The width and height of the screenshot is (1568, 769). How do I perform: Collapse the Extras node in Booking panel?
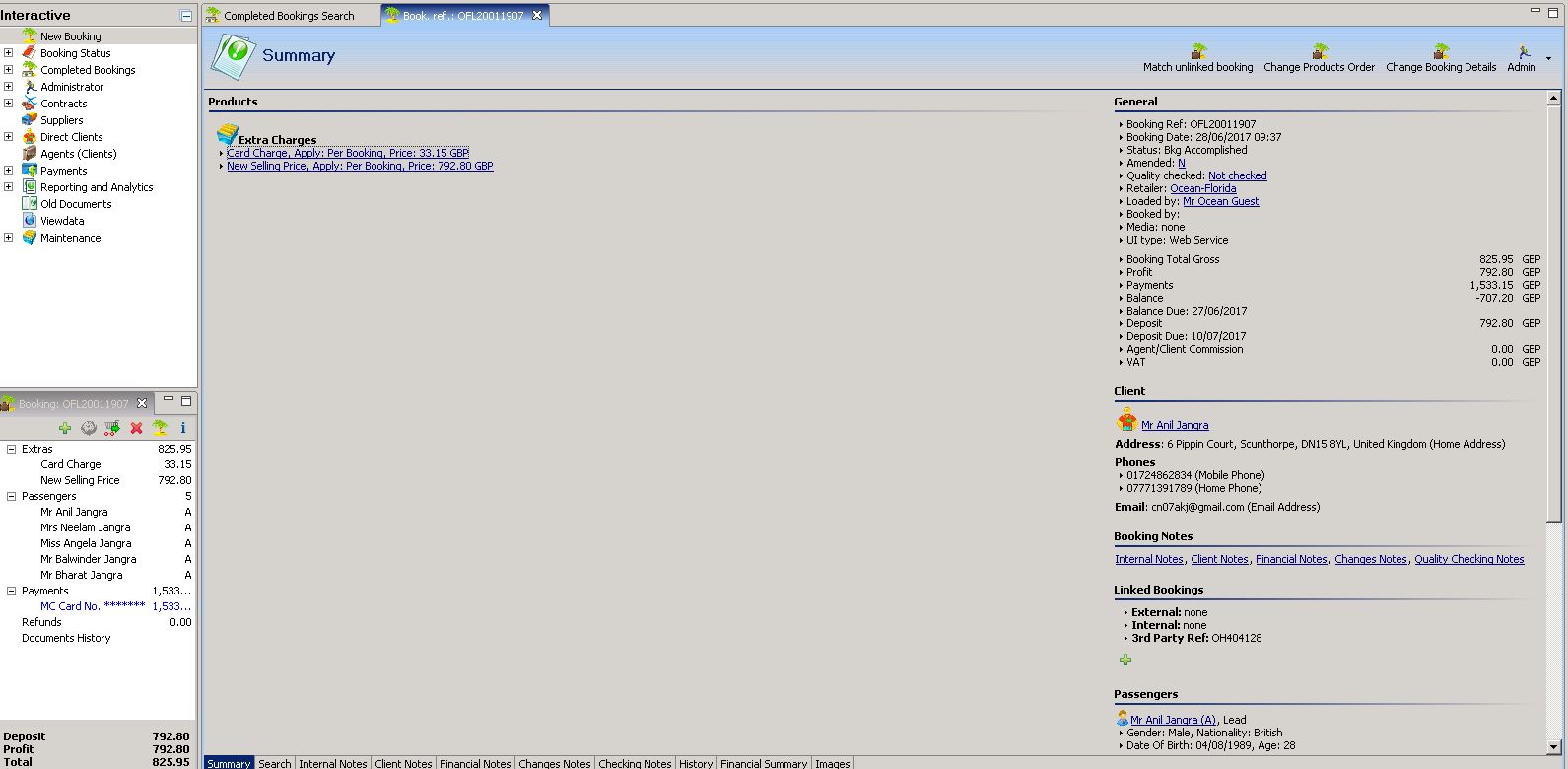click(11, 449)
